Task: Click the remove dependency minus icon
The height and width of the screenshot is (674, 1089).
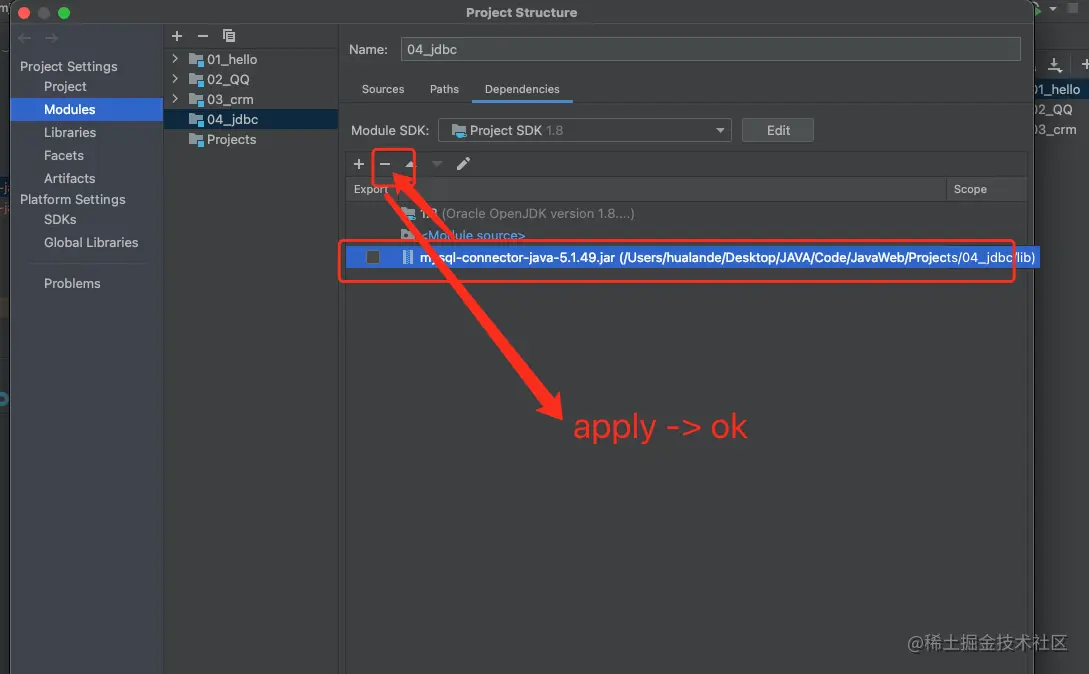Action: 385,164
